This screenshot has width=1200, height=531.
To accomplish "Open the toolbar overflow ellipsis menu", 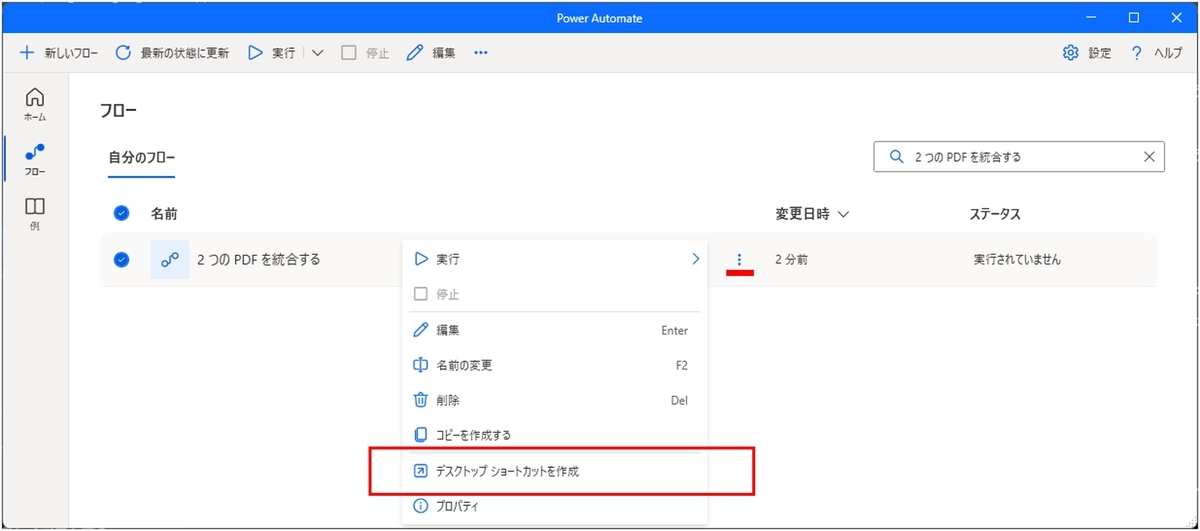I will 481,53.
